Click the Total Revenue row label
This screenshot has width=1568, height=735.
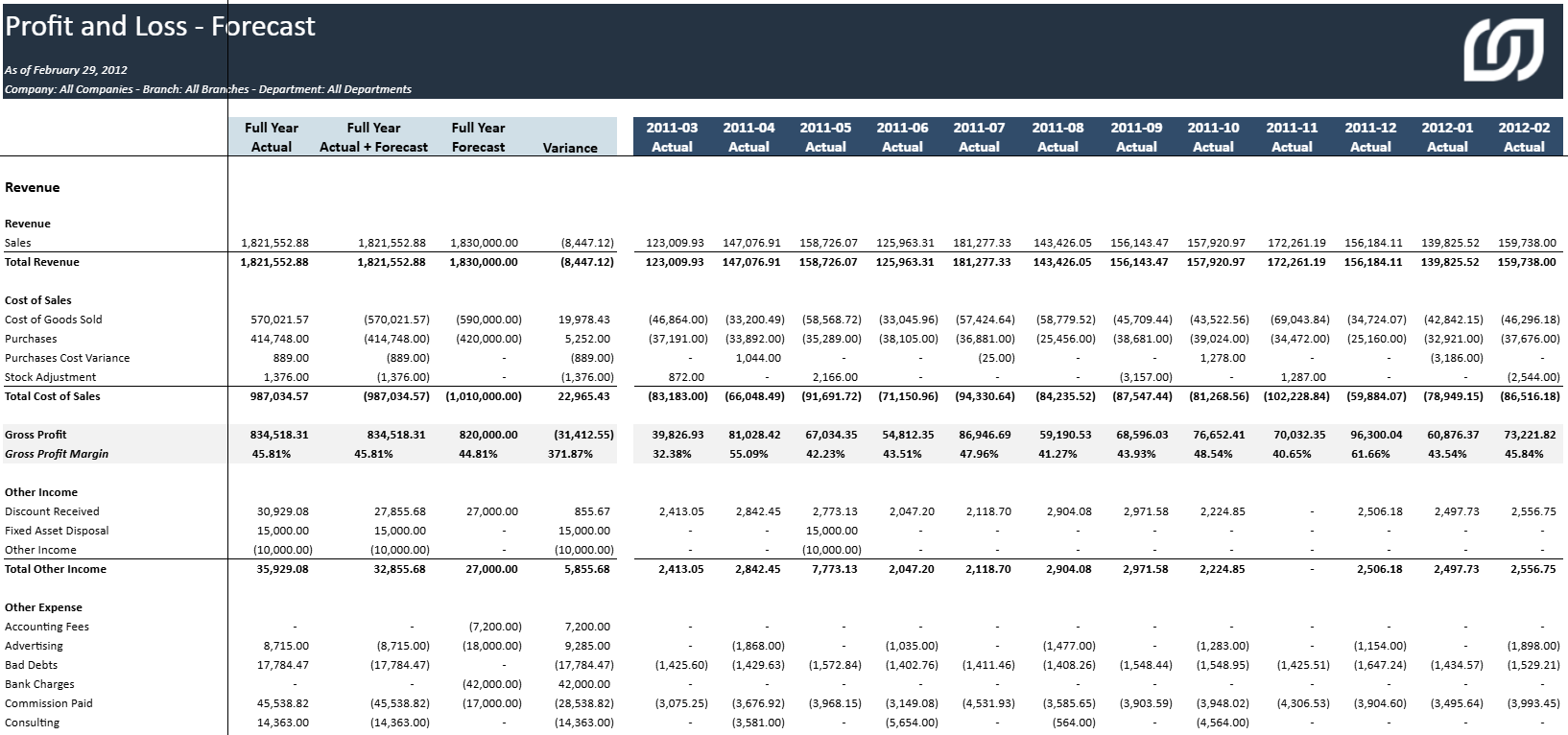click(42, 262)
